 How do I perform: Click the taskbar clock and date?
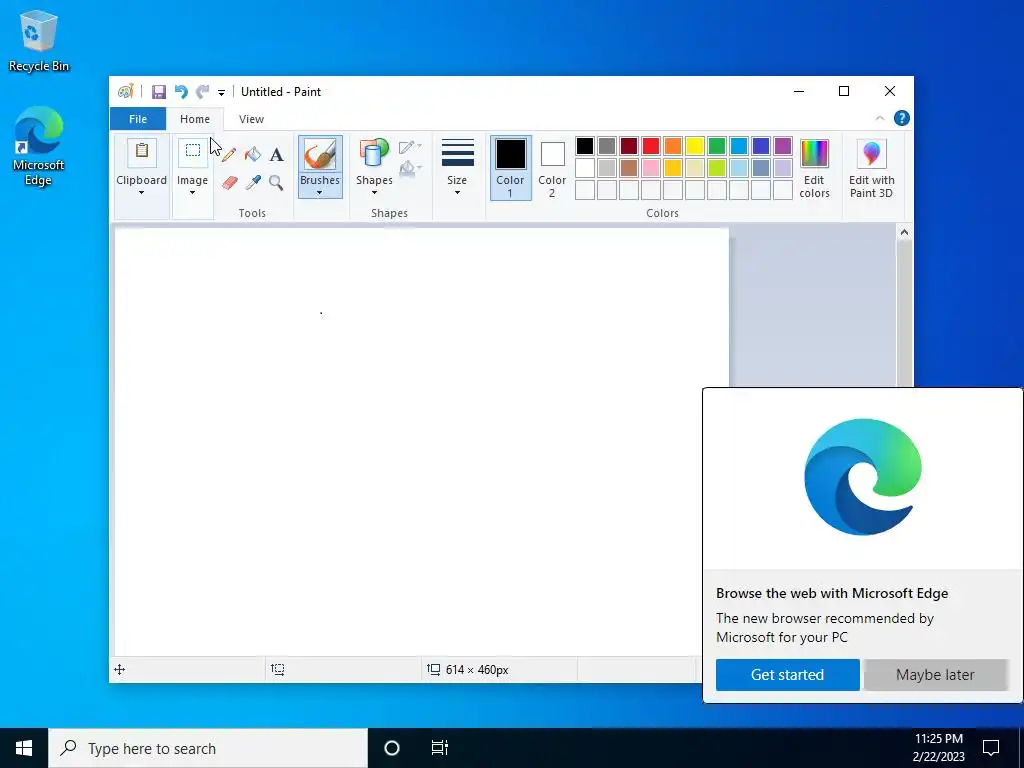pos(939,748)
